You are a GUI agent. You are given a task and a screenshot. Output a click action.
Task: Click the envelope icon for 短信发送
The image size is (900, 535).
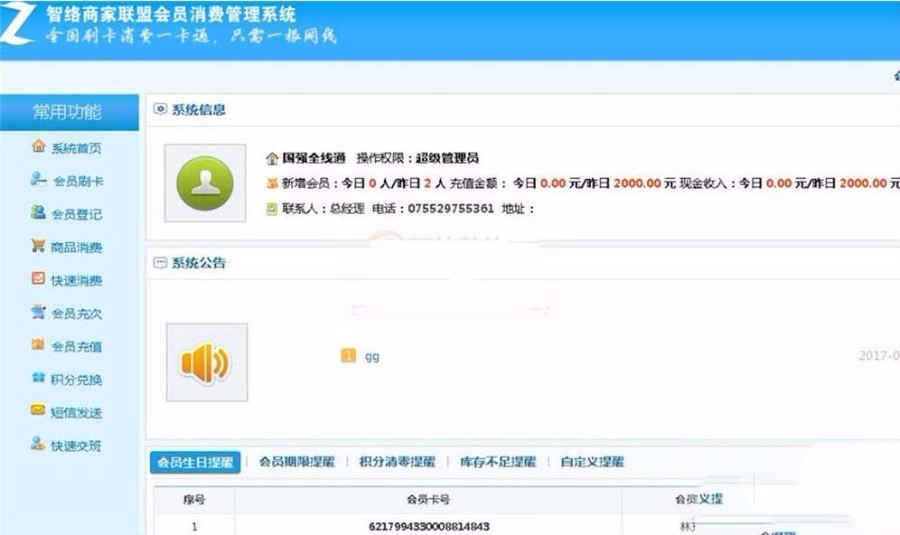point(39,412)
